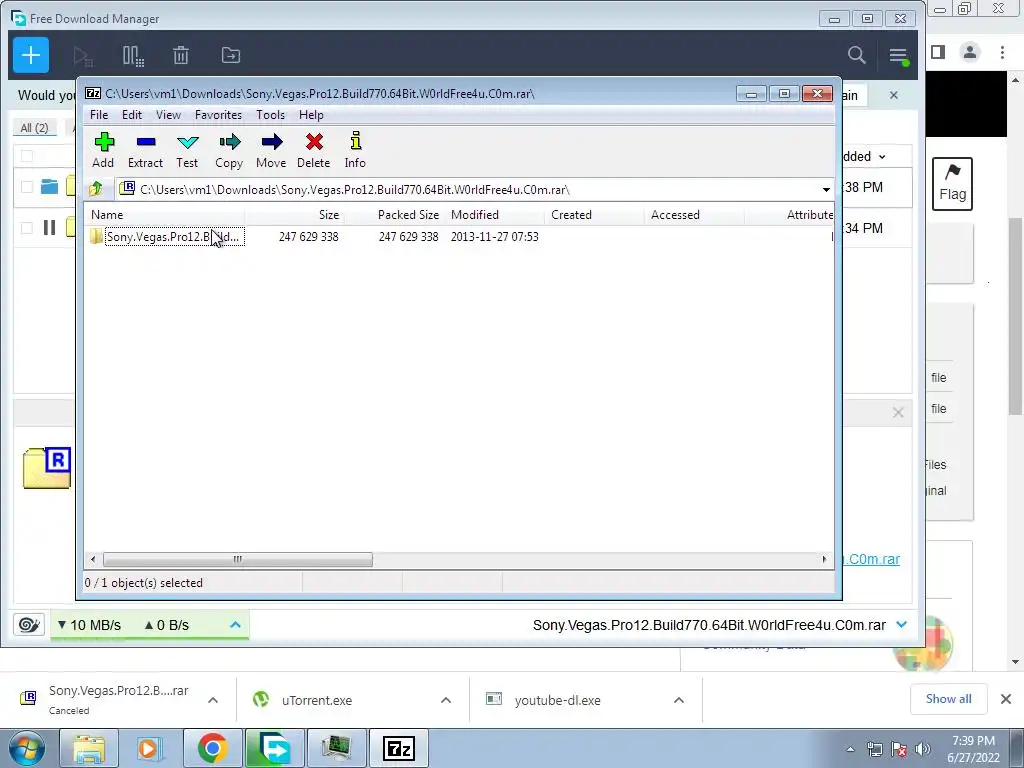The image size is (1024, 768).
Task: Open options for the canceled Sony.Vegas rar download
Action: coord(213,700)
